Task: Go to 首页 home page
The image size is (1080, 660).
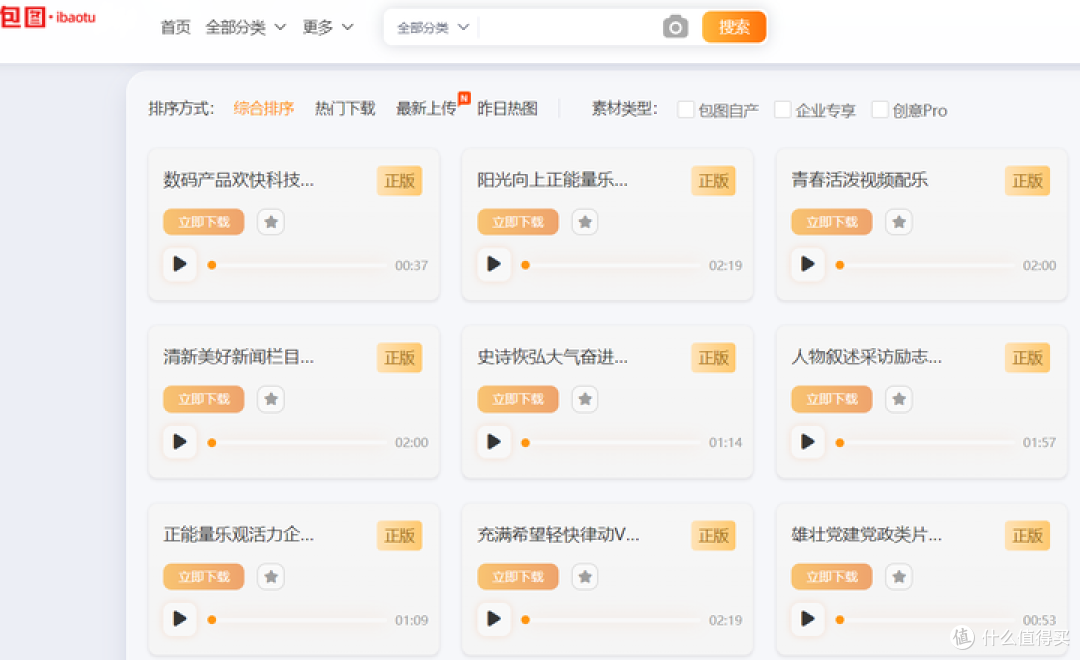Action: (175, 27)
